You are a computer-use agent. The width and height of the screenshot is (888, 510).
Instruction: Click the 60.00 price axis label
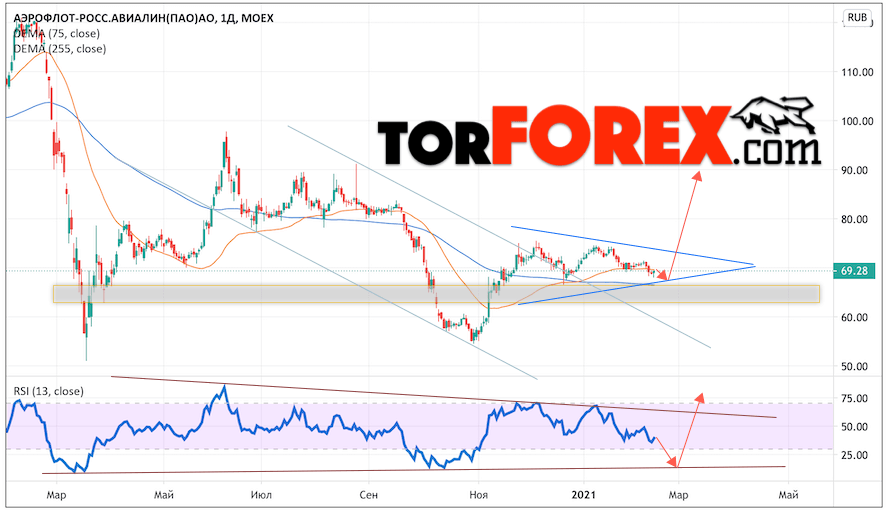point(855,318)
